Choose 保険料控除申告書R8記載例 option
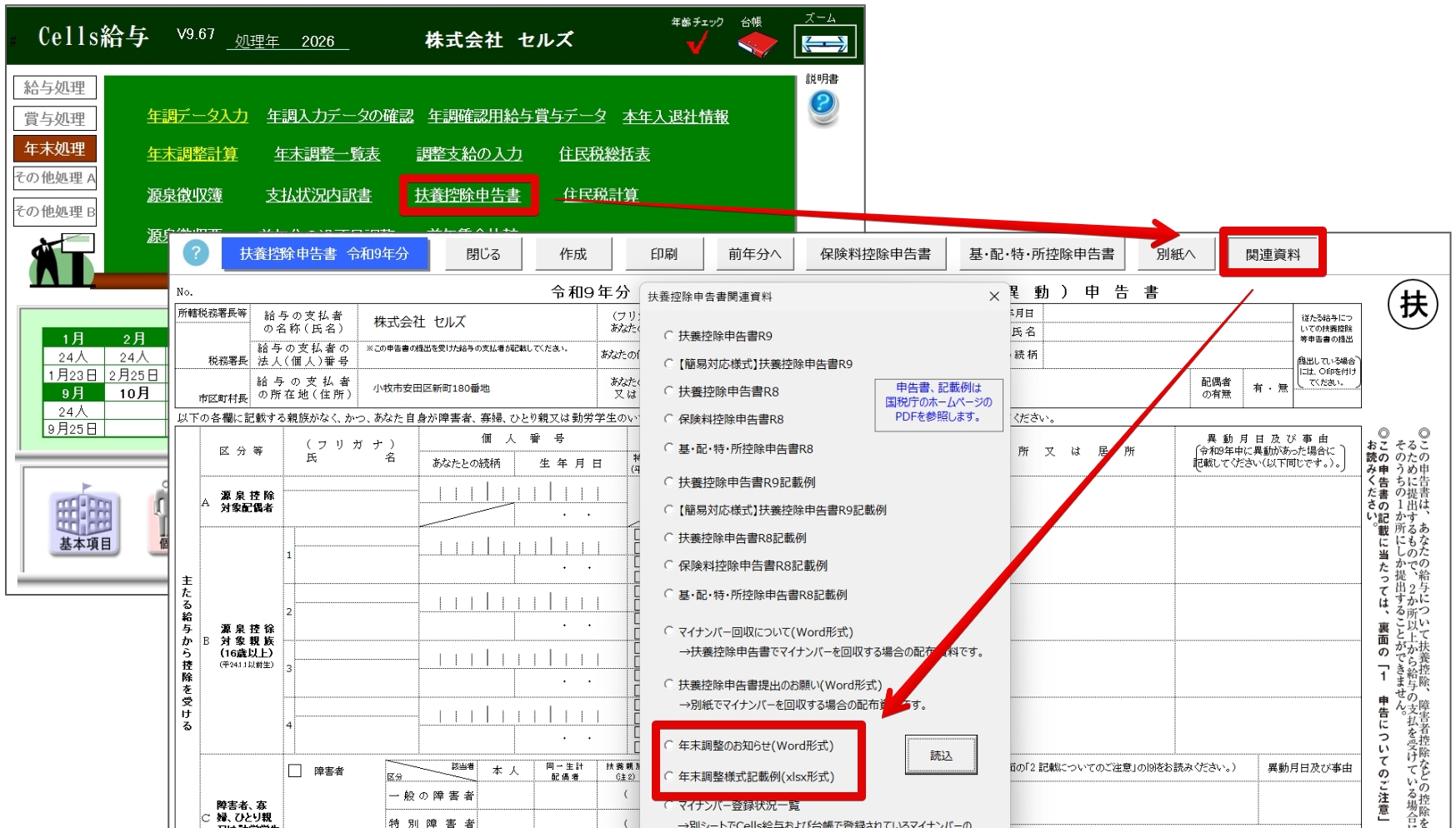Screen dimensions: 1456x828 coord(668,566)
